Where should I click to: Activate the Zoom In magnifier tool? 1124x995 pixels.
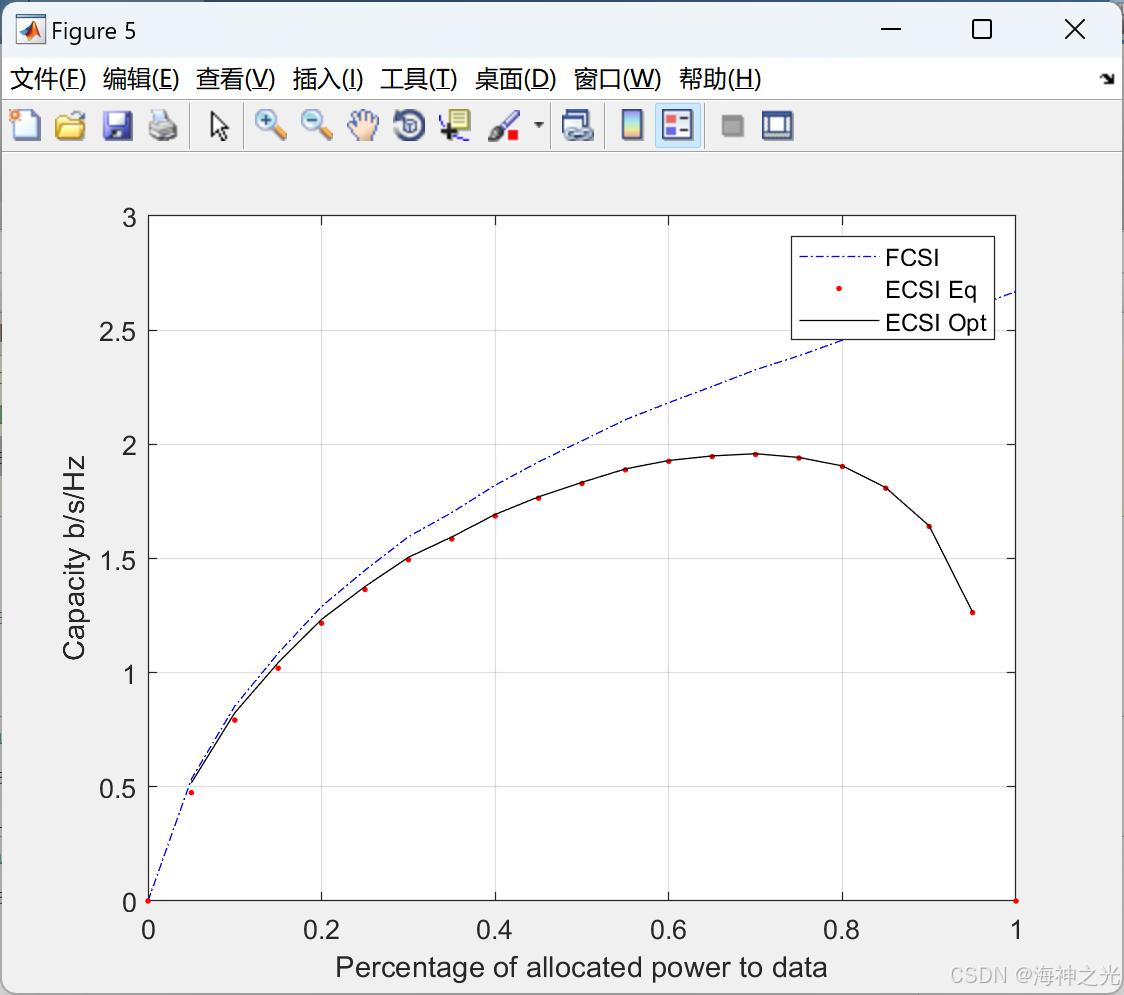(270, 125)
